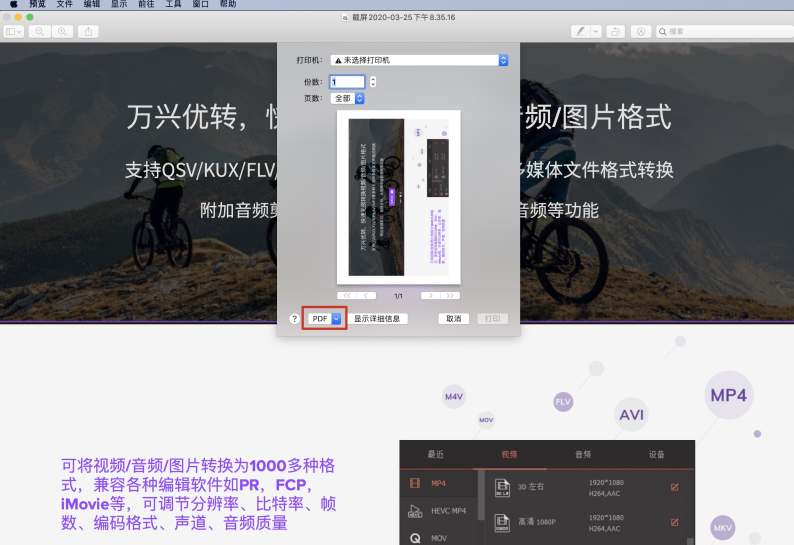Click the markup toolbox icon
This screenshot has width=794, height=545.
(641, 31)
